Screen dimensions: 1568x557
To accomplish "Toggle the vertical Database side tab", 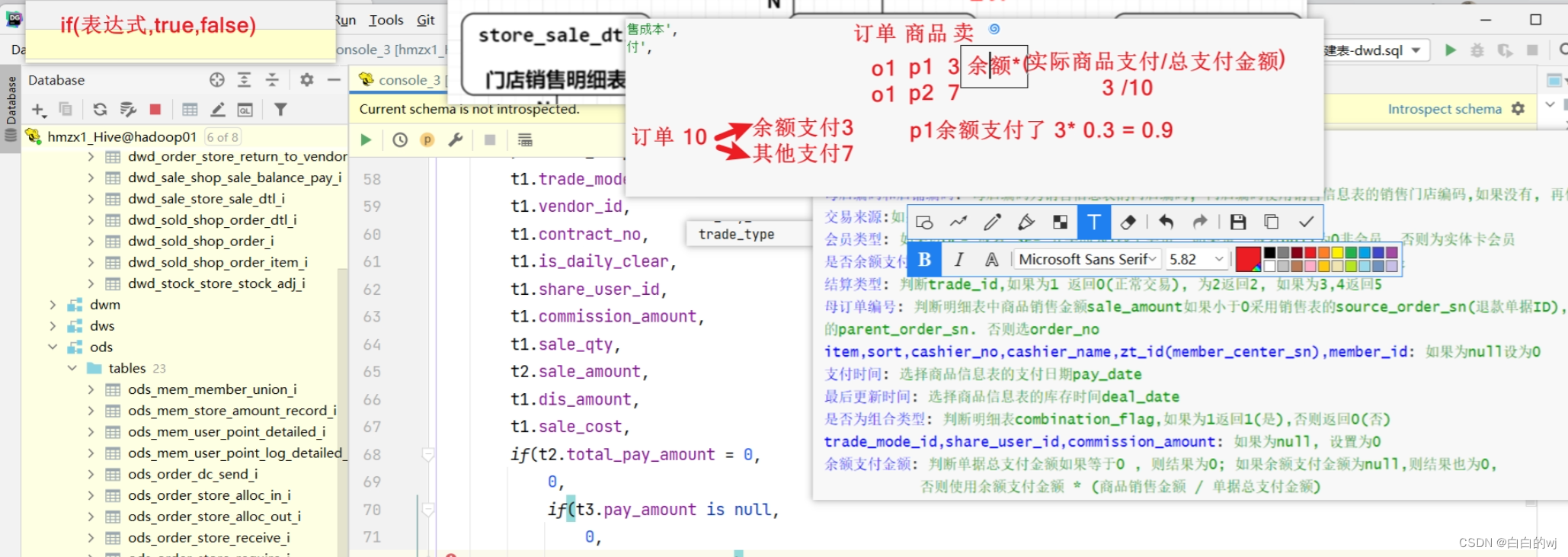I will [11, 109].
